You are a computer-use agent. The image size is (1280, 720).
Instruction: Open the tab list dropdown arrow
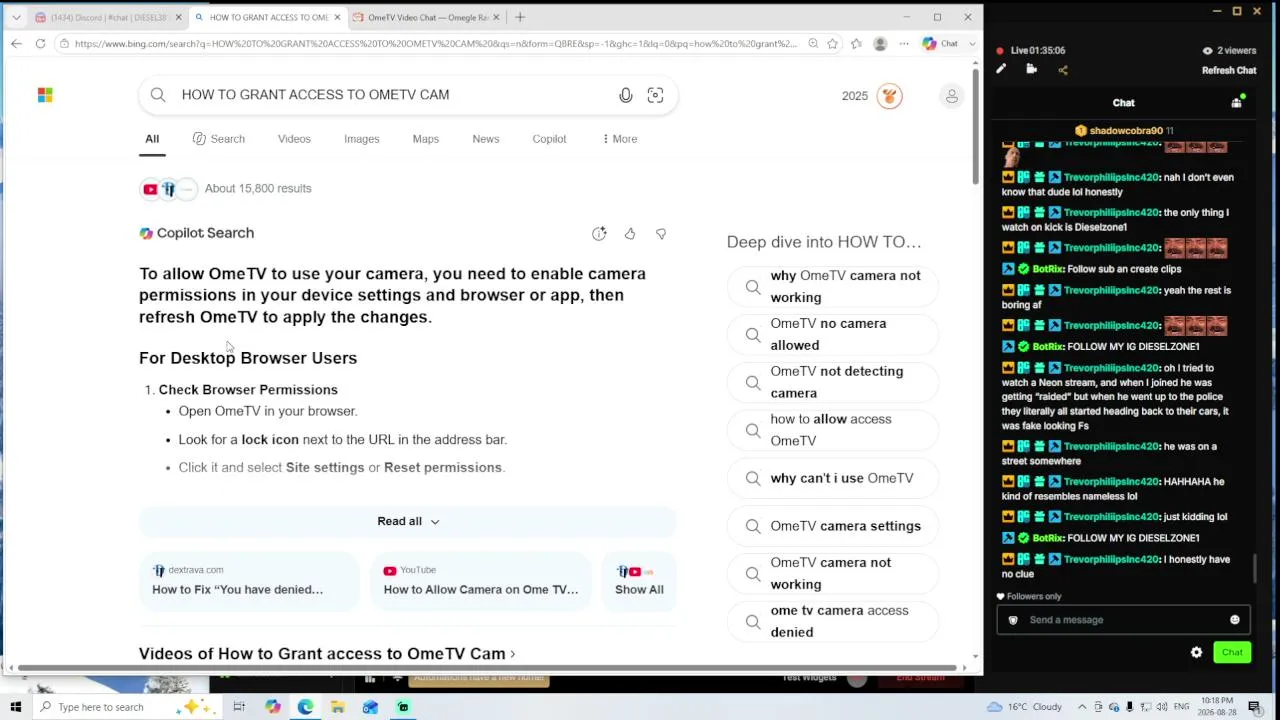tap(16, 17)
